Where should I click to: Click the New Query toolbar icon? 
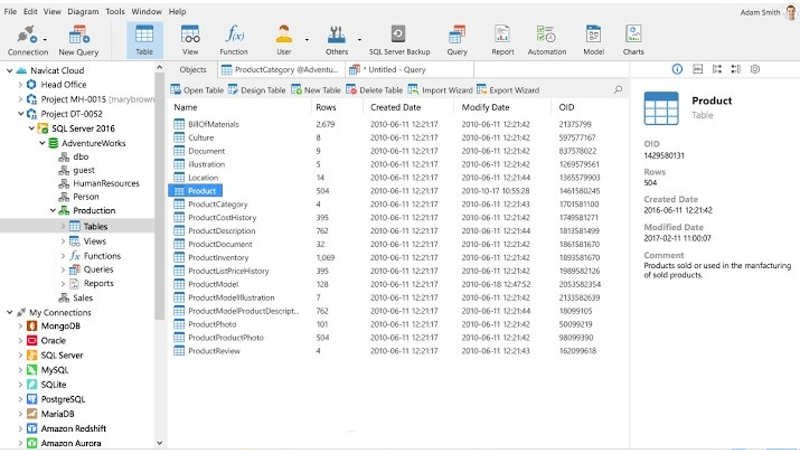click(79, 40)
